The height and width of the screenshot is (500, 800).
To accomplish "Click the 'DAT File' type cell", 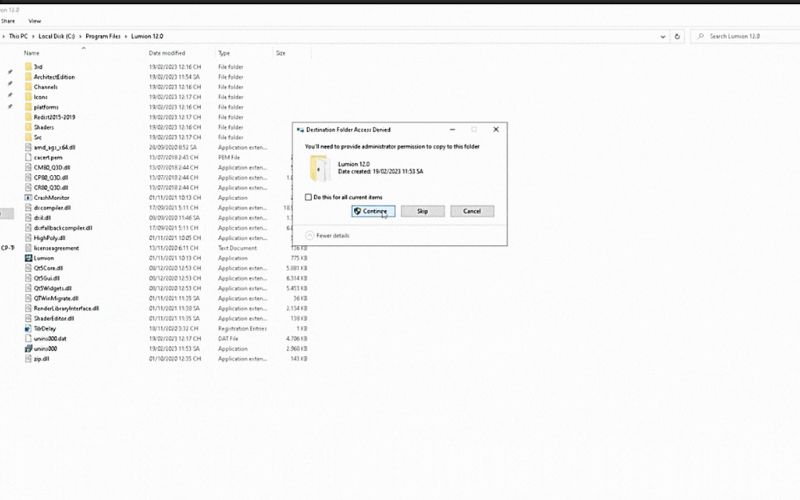I will tap(228, 338).
